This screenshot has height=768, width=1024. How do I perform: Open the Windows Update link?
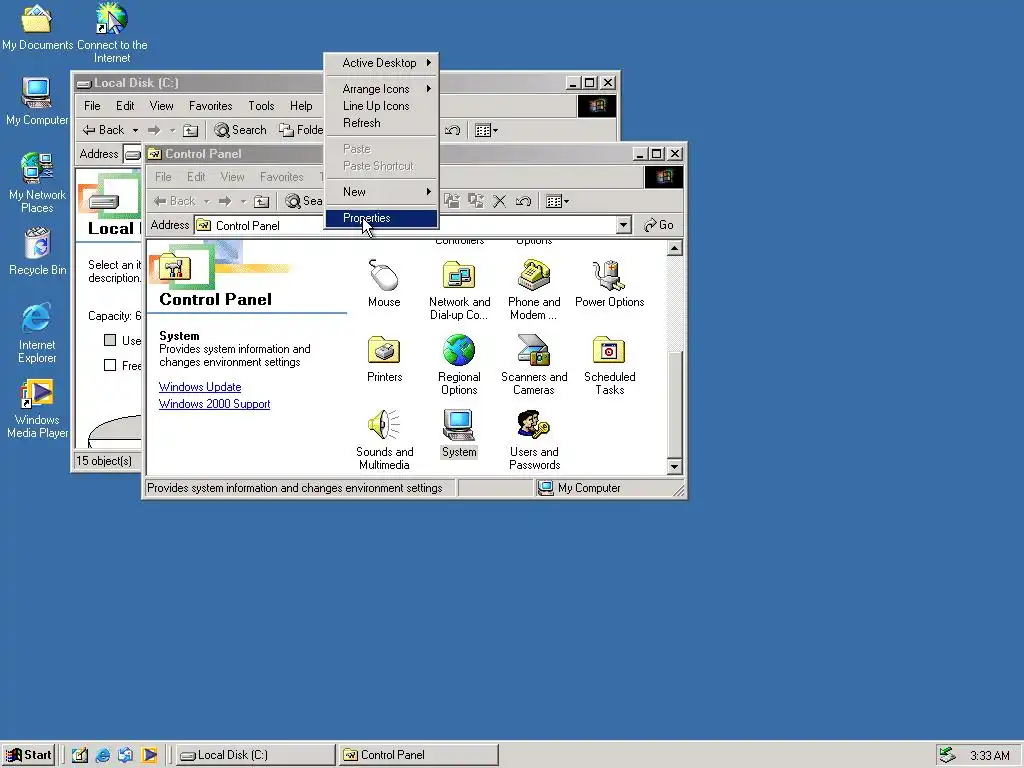click(200, 387)
